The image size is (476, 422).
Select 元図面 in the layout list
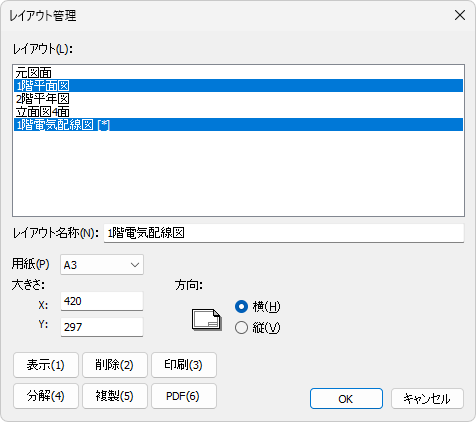(x=238, y=72)
